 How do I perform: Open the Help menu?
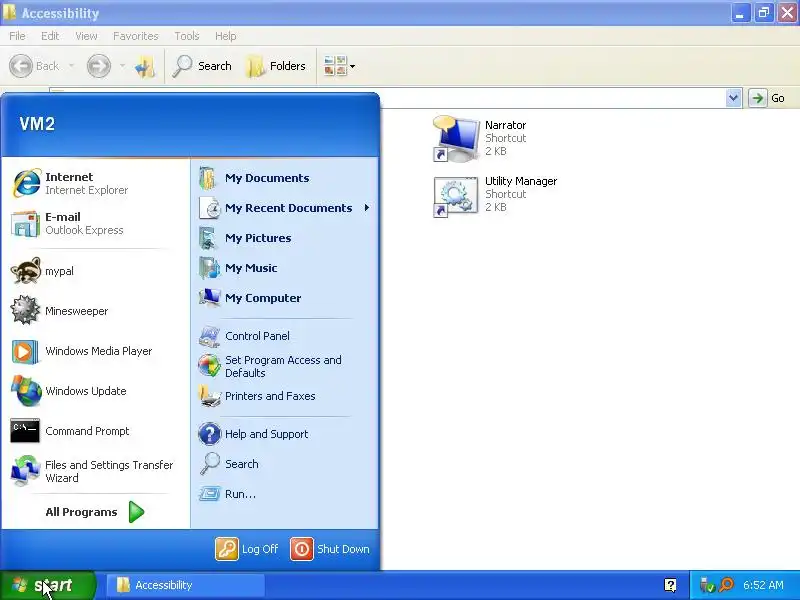tap(226, 36)
